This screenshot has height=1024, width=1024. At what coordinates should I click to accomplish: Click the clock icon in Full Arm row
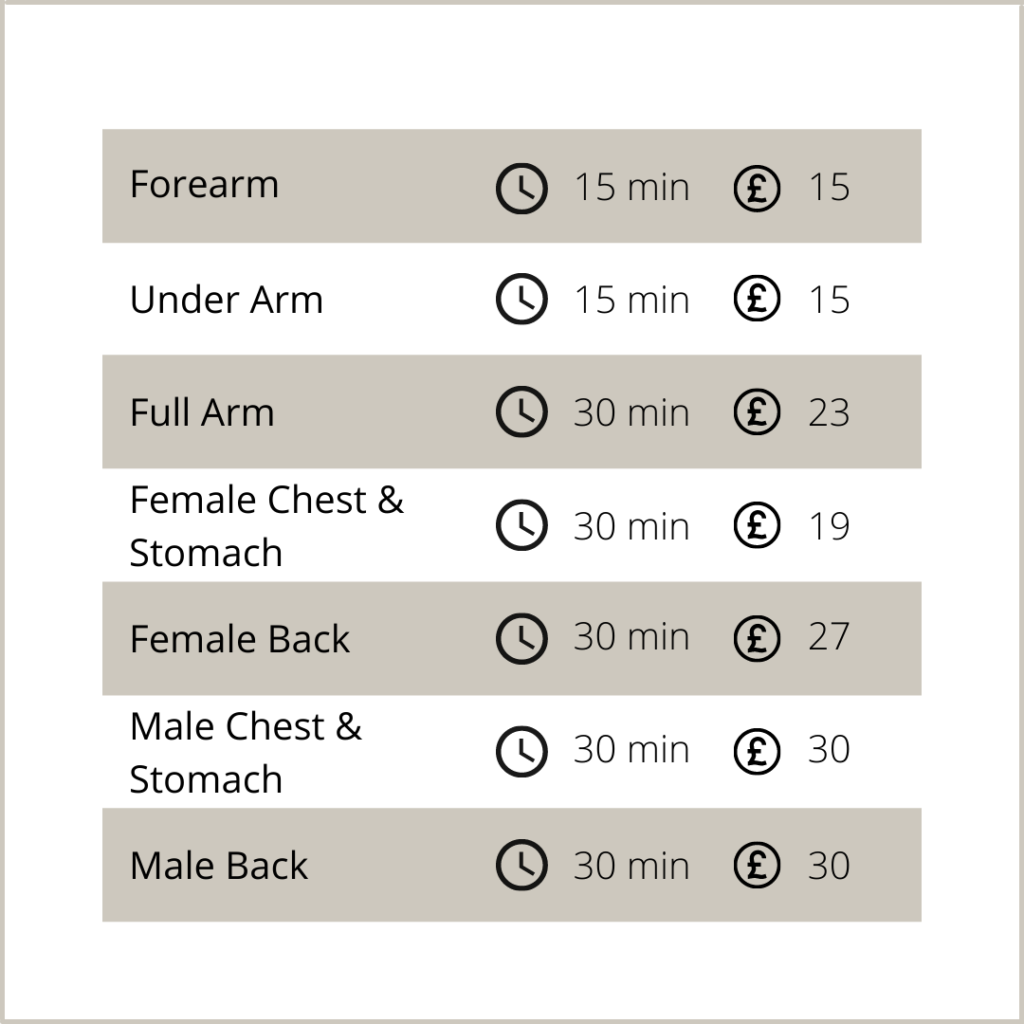[521, 411]
